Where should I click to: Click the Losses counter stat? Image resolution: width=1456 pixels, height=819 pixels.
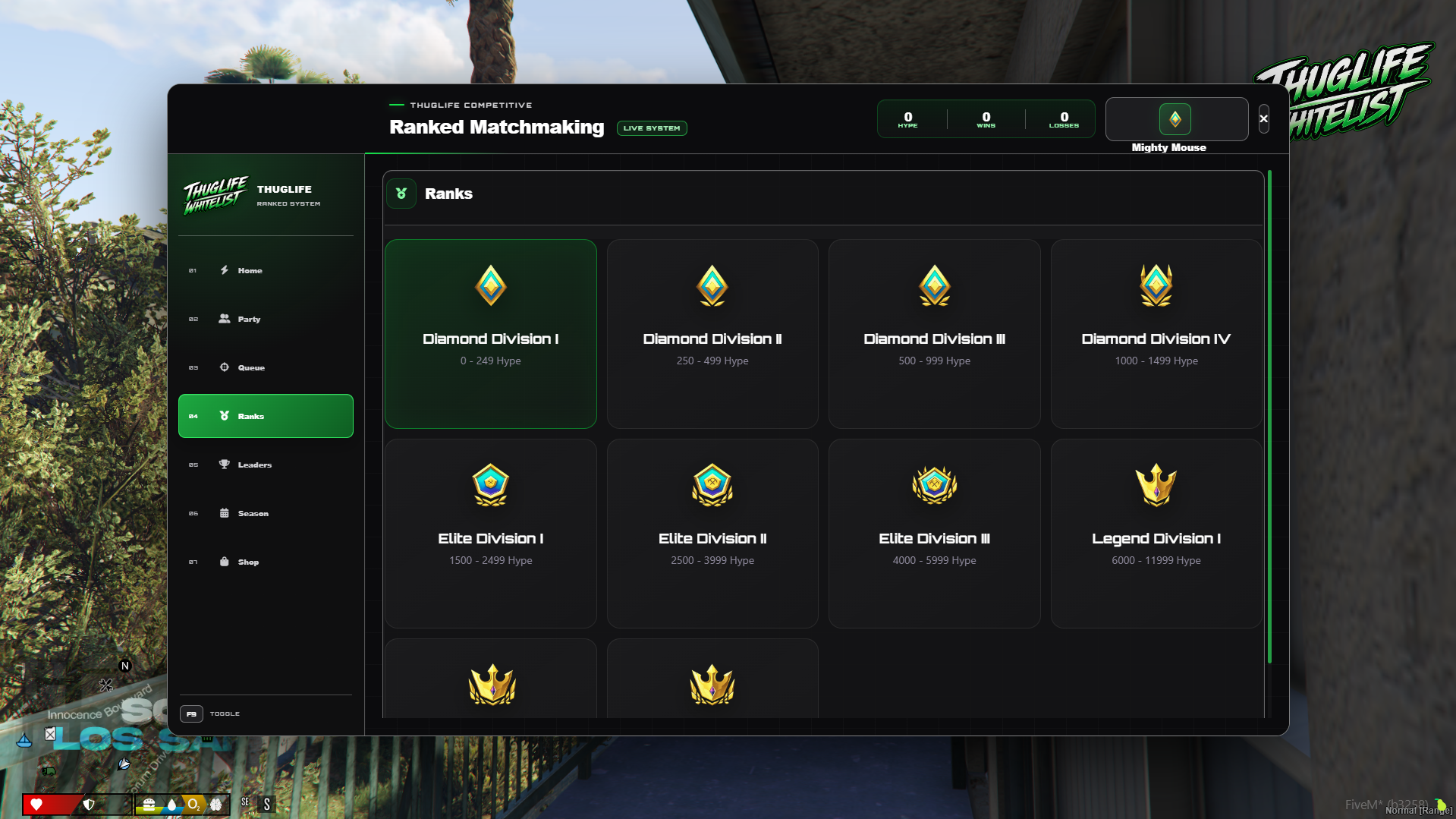coord(1064,119)
